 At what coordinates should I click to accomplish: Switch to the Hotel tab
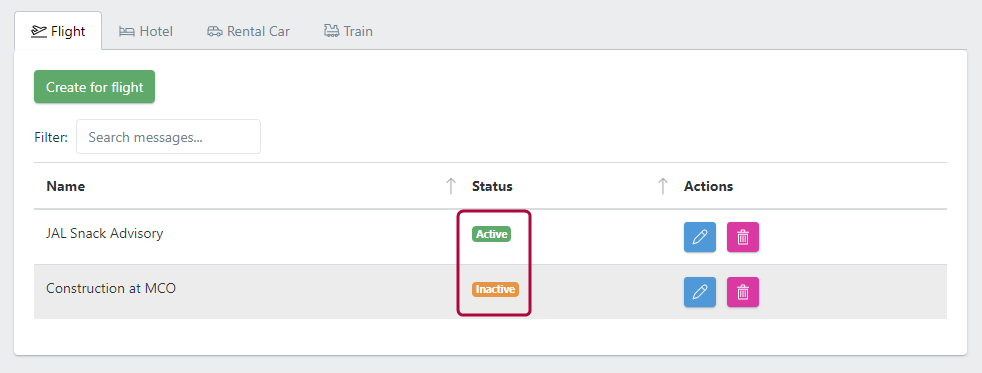coord(146,31)
